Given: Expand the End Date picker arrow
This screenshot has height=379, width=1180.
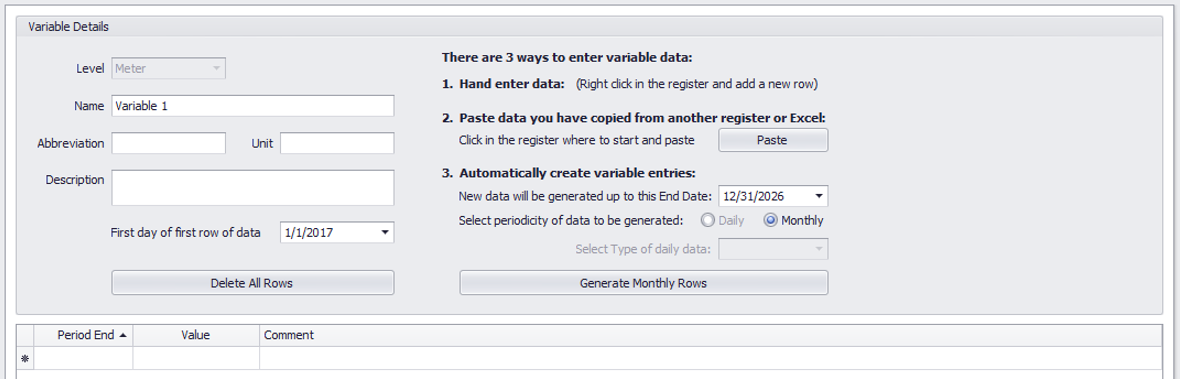Looking at the screenshot, I should tap(818, 196).
